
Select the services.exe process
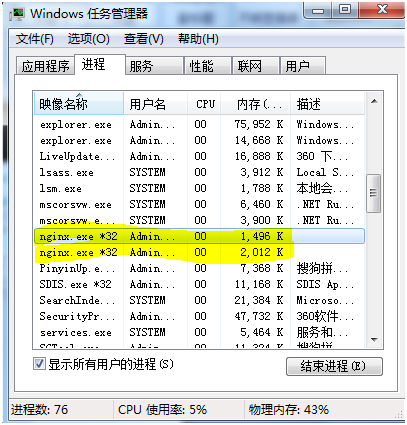pos(199,332)
